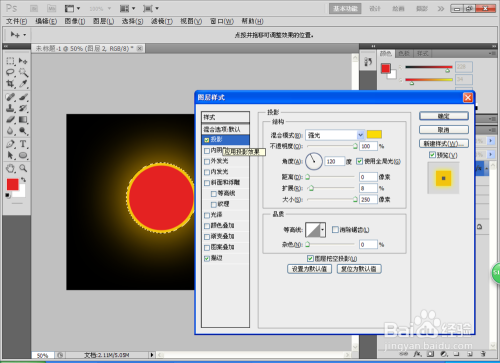Toggle 图层挖空投影 checkbox
The height and width of the screenshot is (363, 500).
(310, 258)
